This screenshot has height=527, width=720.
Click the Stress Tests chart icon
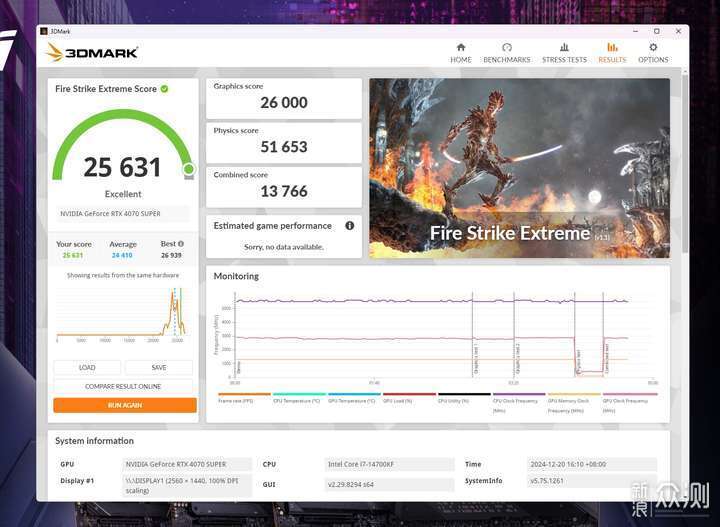(564, 47)
